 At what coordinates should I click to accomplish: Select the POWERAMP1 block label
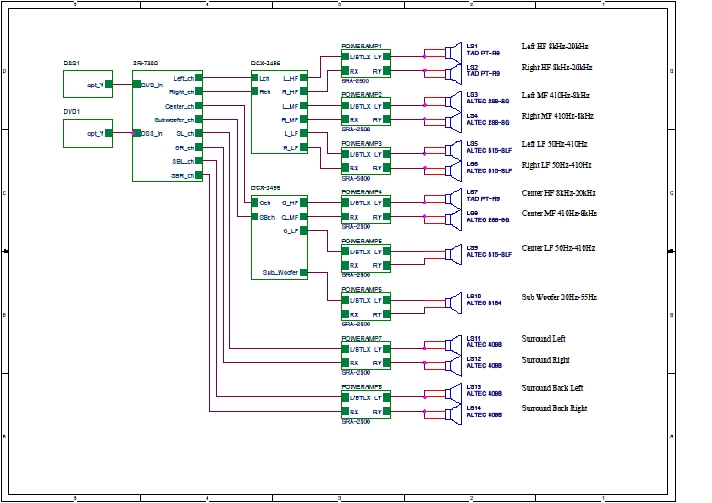(361, 46)
